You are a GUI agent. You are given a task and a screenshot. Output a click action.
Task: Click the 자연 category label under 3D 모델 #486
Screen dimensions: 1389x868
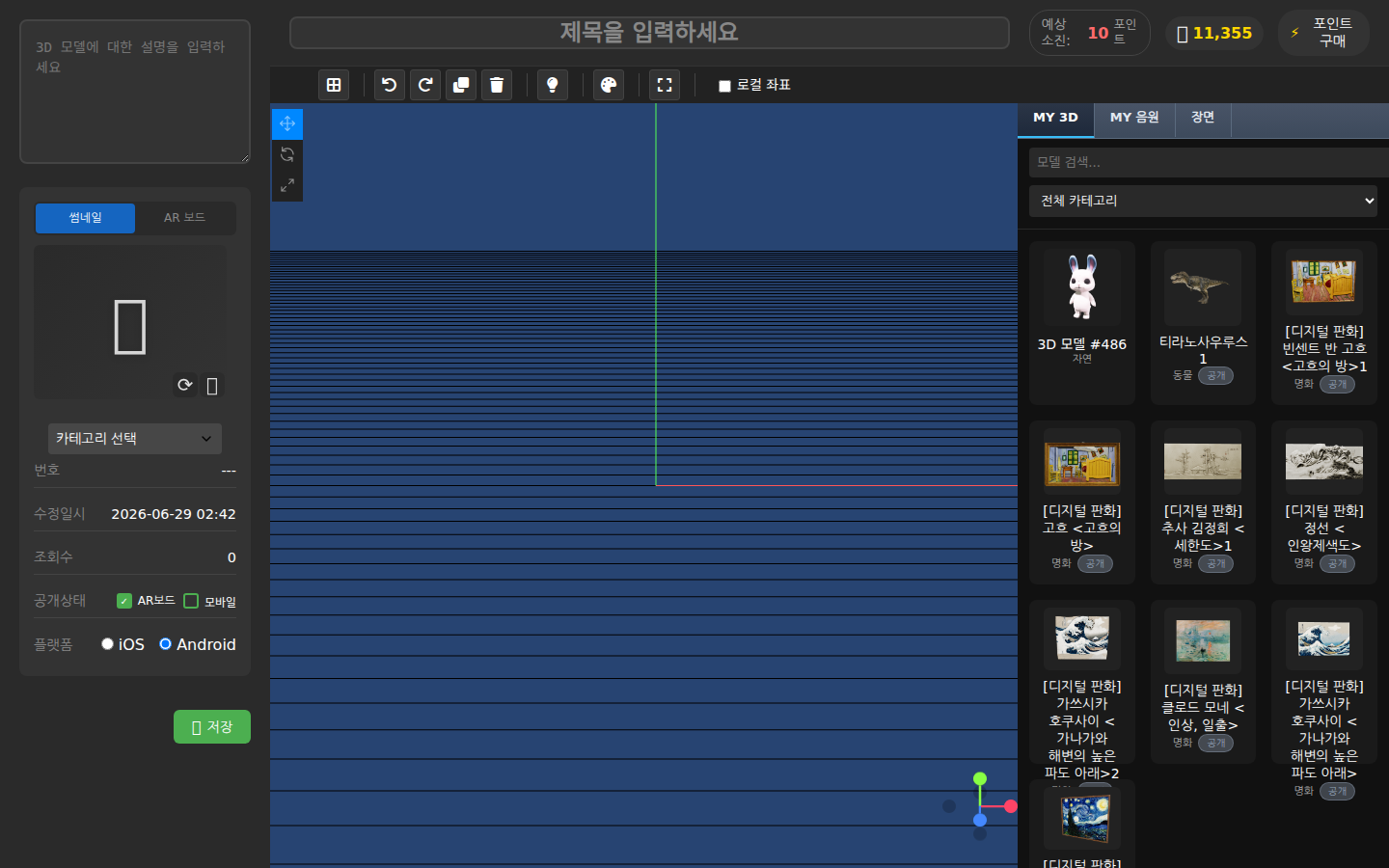point(1082,359)
